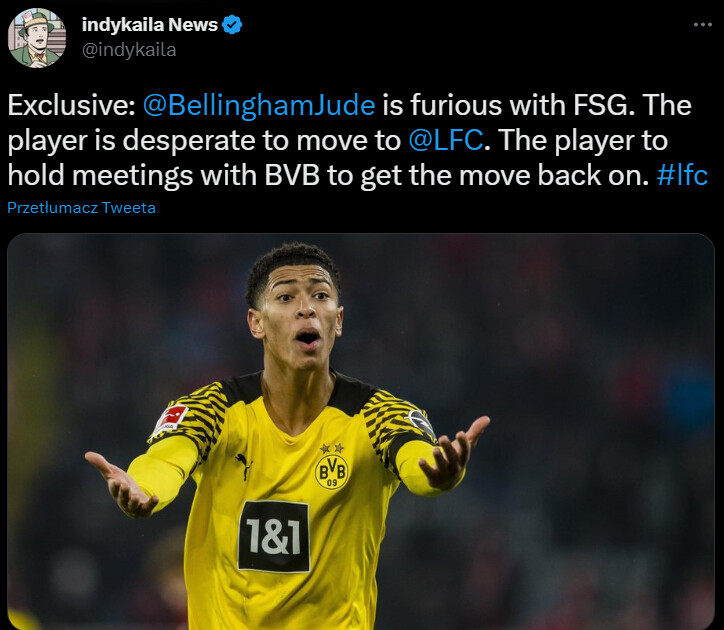The width and height of the screenshot is (724, 630).
Task: Click the BVB 09 crest in photo
Action: tap(332, 467)
